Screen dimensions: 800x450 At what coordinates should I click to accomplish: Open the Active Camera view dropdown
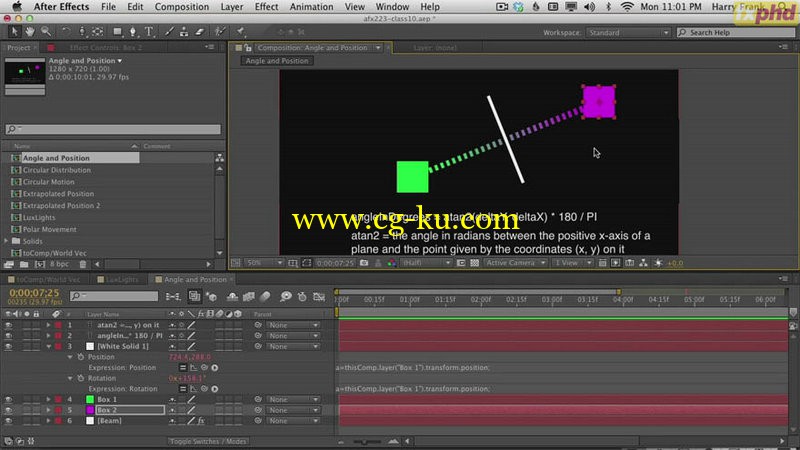515,263
